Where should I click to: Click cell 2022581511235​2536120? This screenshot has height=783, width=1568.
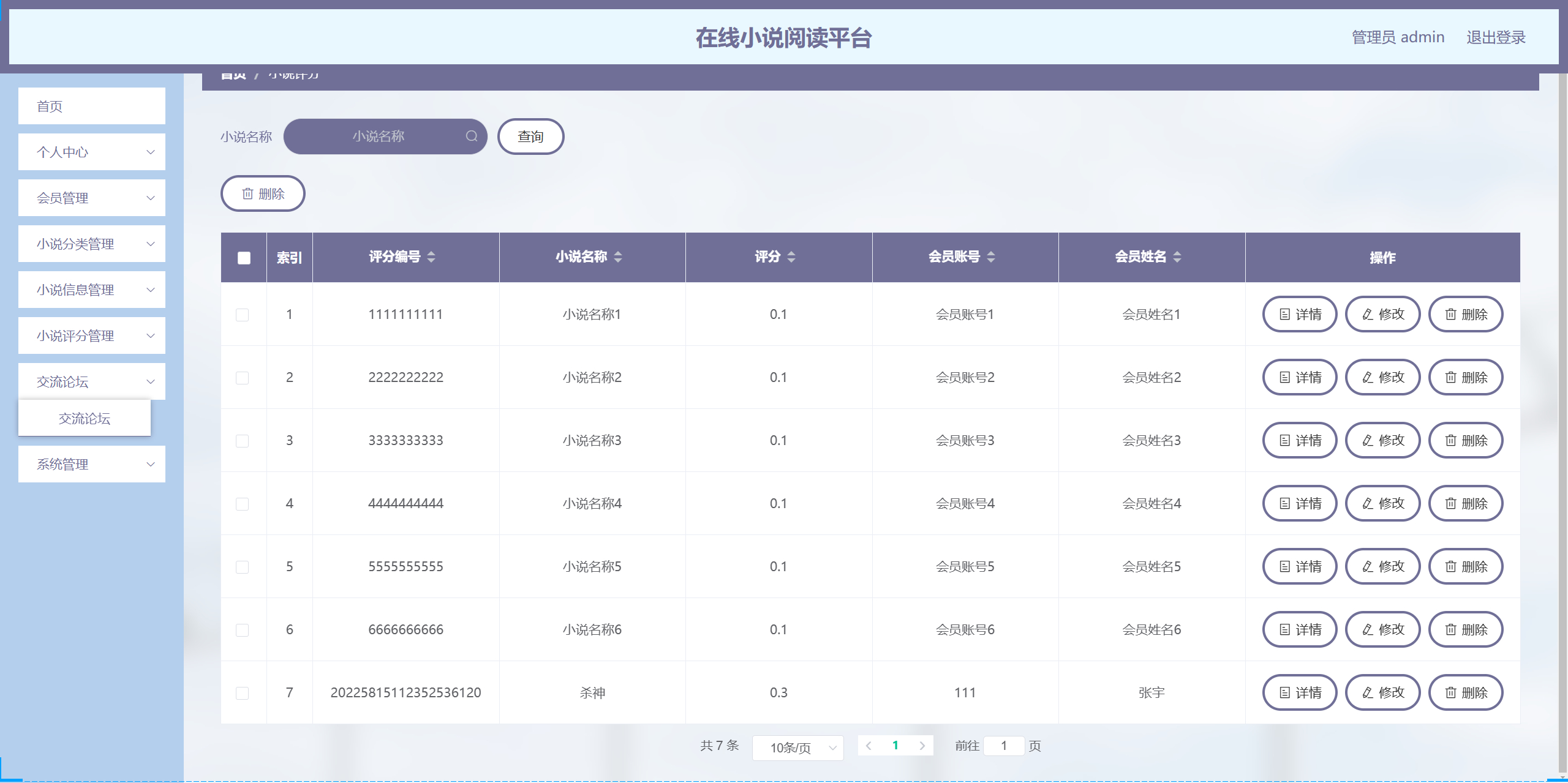coord(405,692)
